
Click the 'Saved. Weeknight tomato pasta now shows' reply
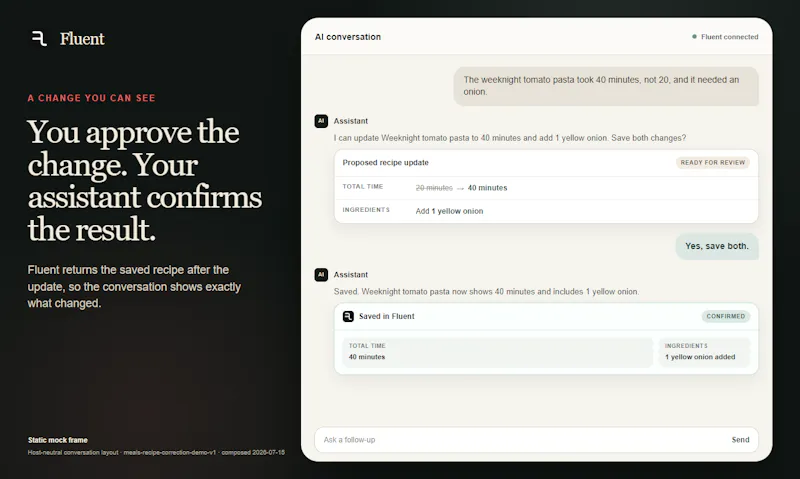(x=486, y=292)
